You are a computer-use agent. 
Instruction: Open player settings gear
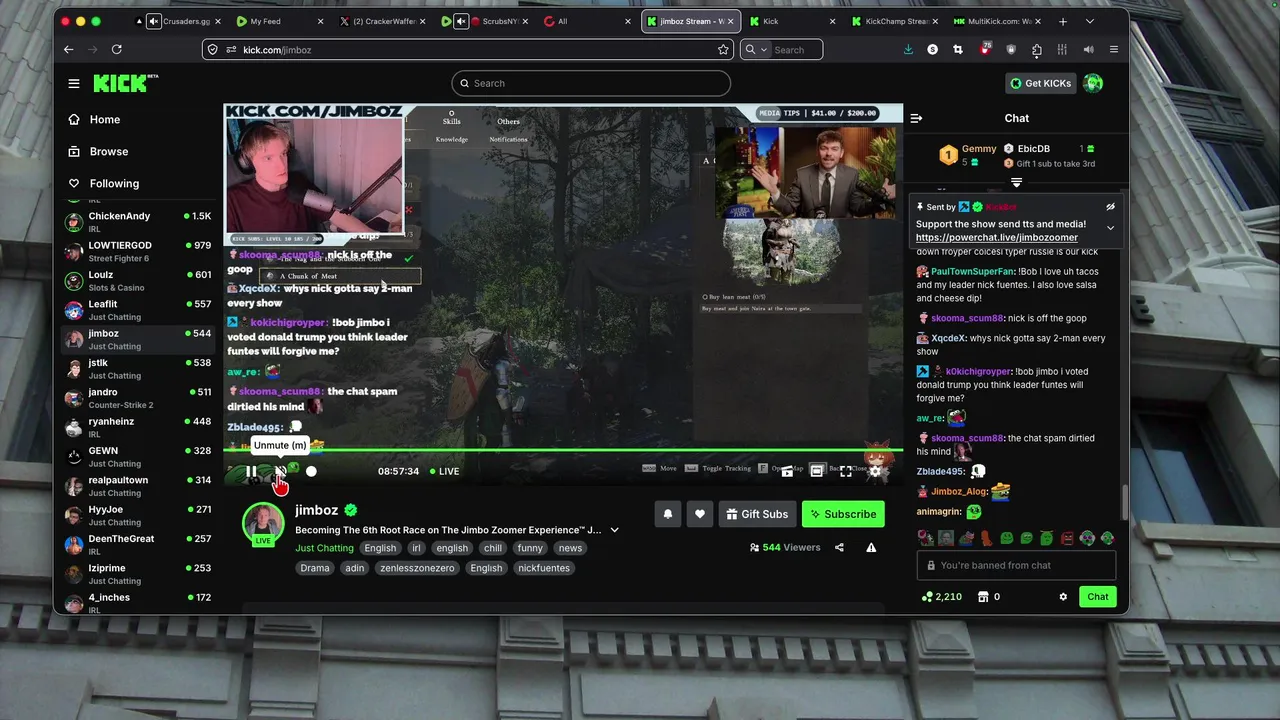[x=875, y=471]
